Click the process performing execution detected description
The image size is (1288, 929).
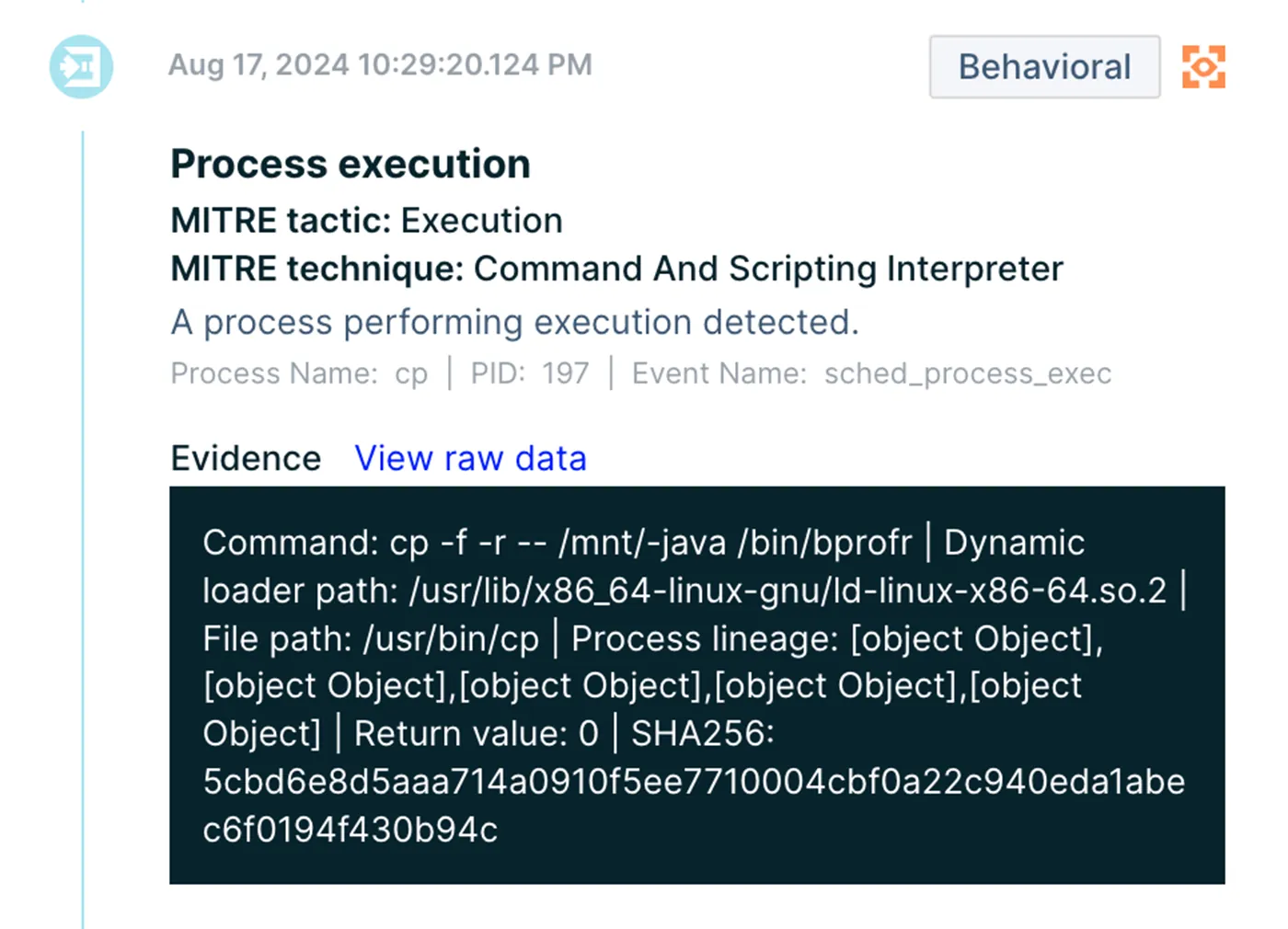click(514, 322)
